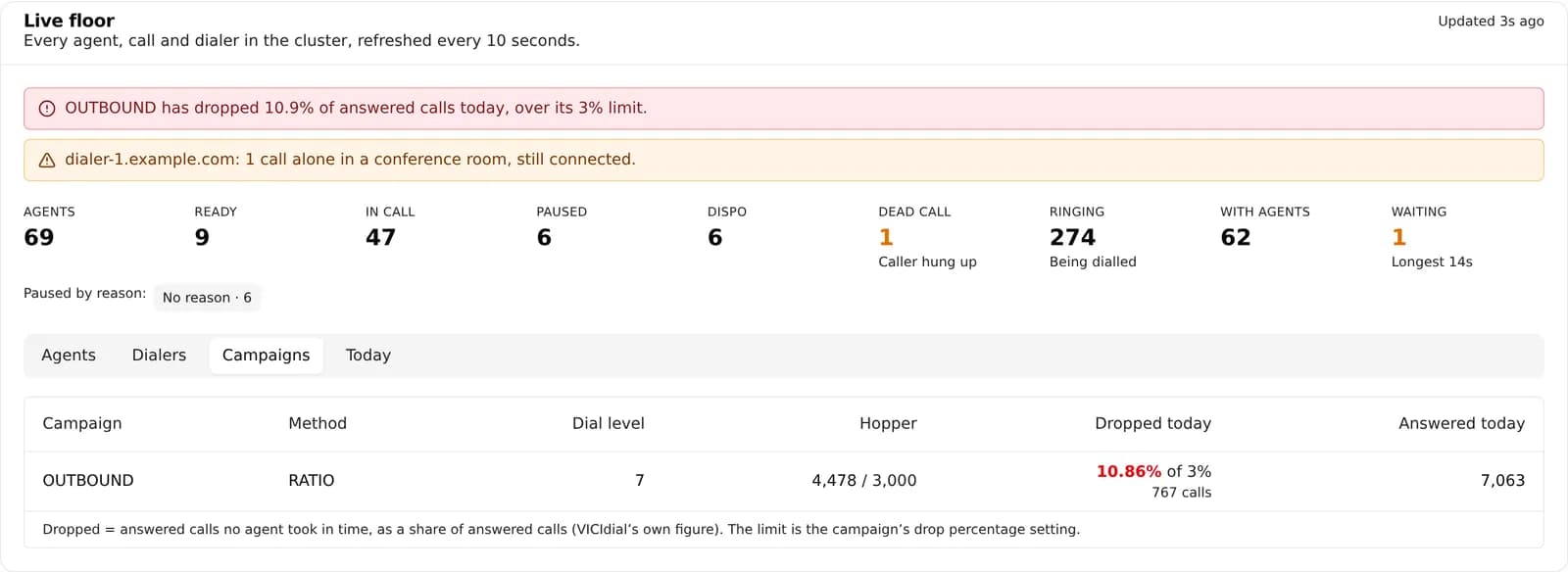Click the '767 calls' dropped count

coord(1181,493)
